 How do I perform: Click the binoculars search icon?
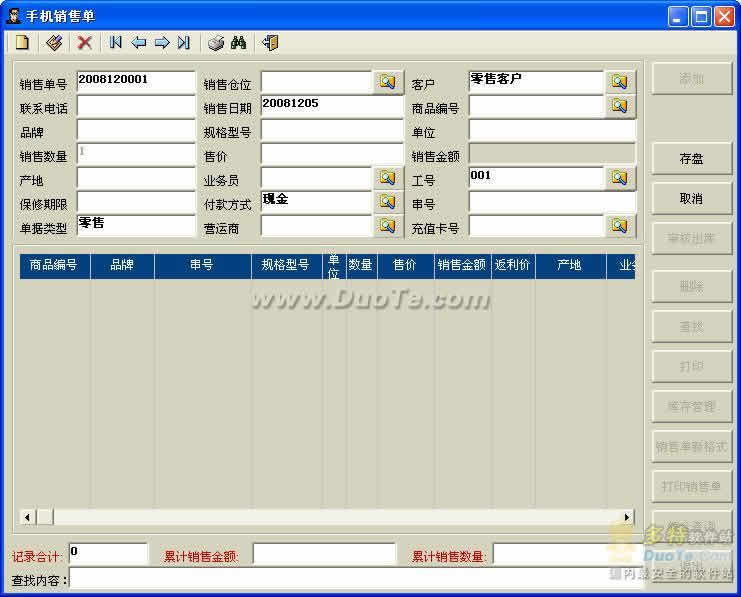(238, 43)
